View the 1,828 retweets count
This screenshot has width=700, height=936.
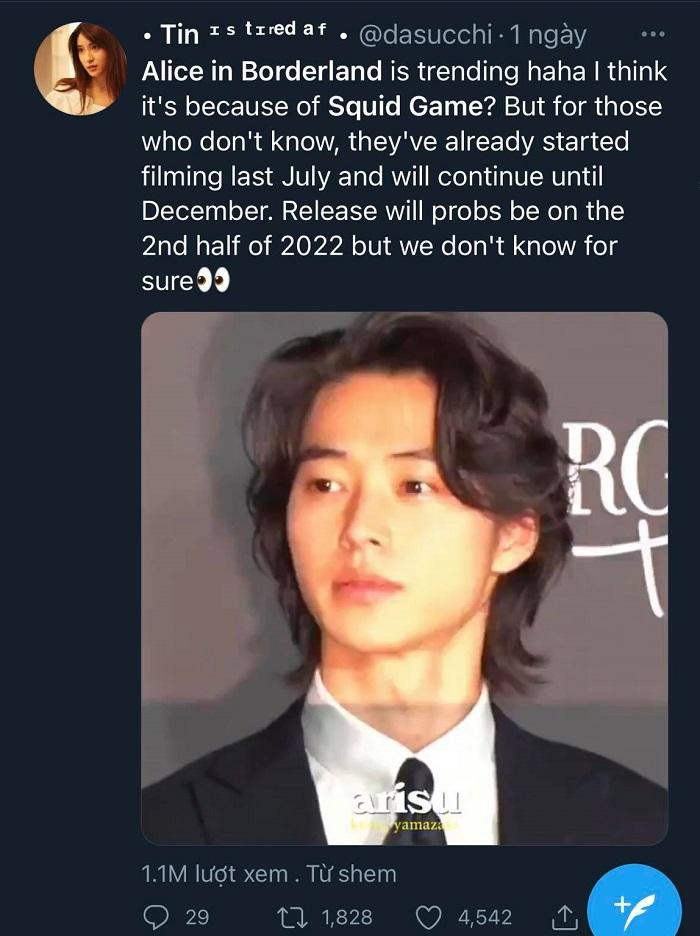pyautogui.click(x=347, y=916)
